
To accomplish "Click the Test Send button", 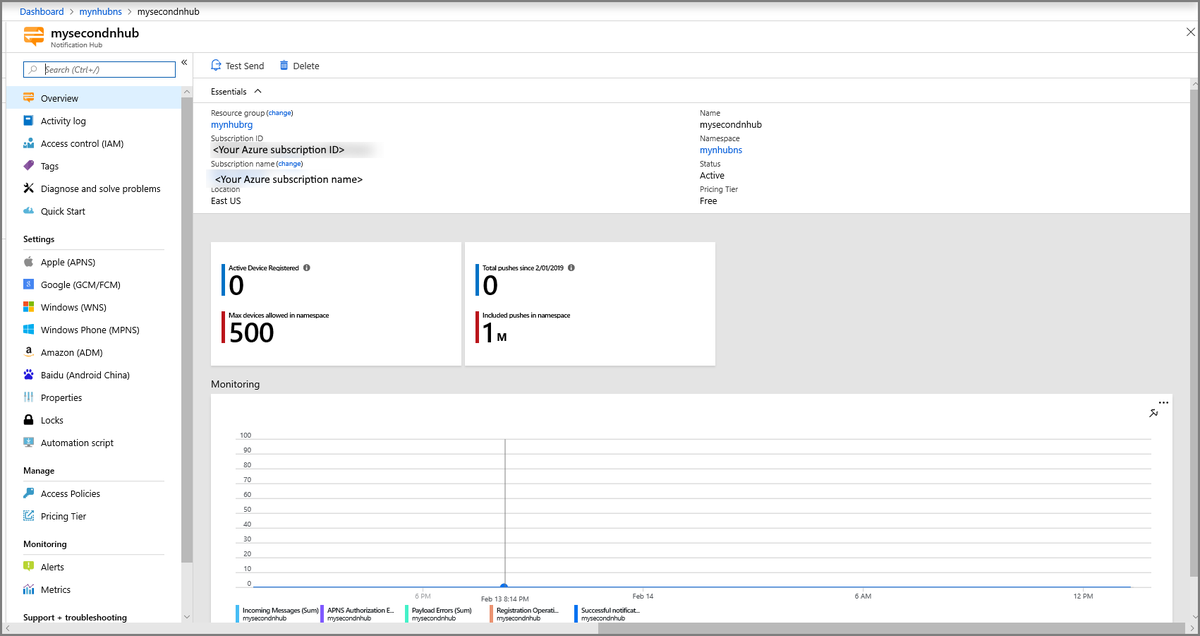I will point(237,66).
